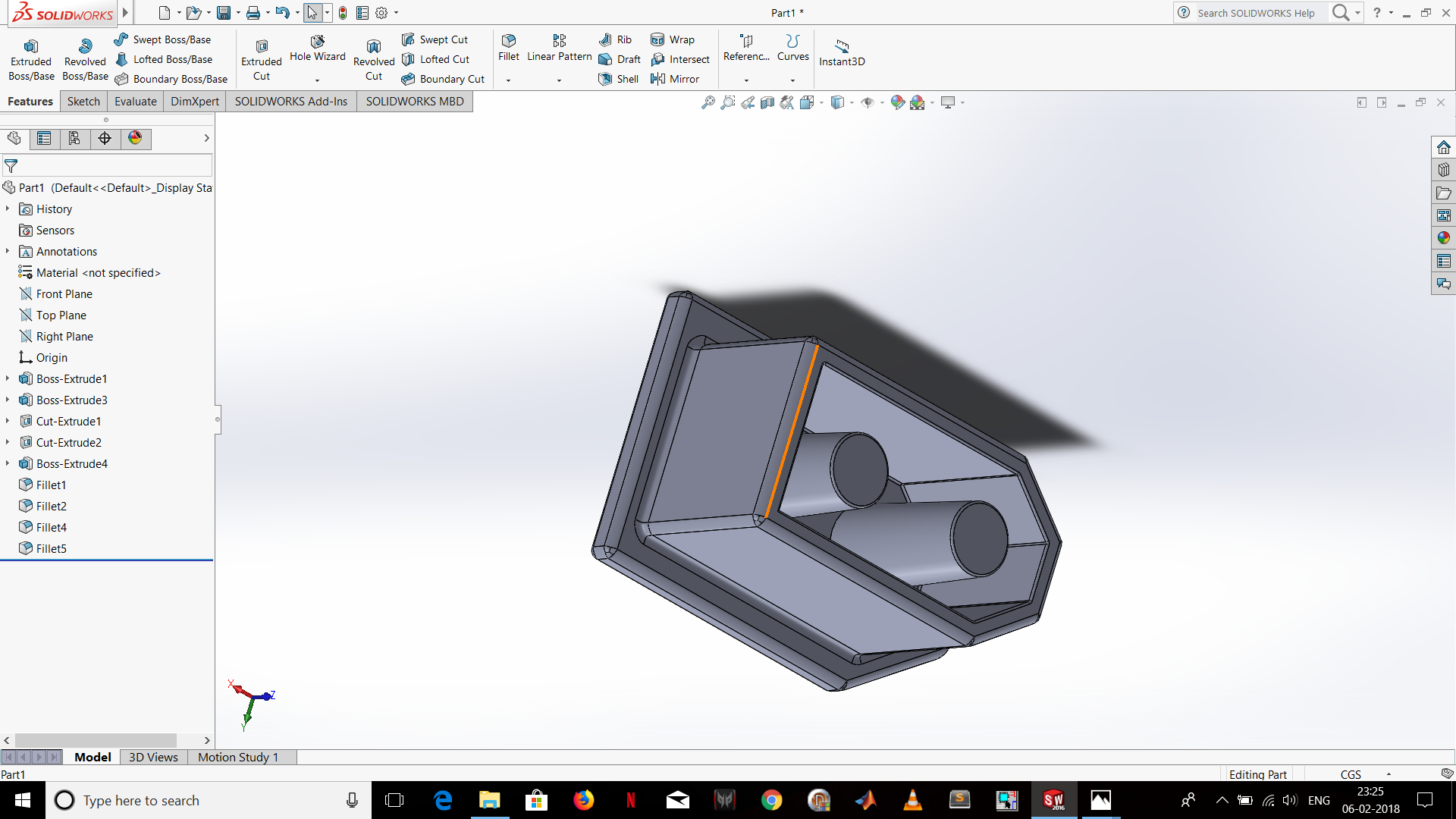Screen dimensions: 1456x819
Task: Click the Linear Pattern tool
Action: click(x=560, y=48)
